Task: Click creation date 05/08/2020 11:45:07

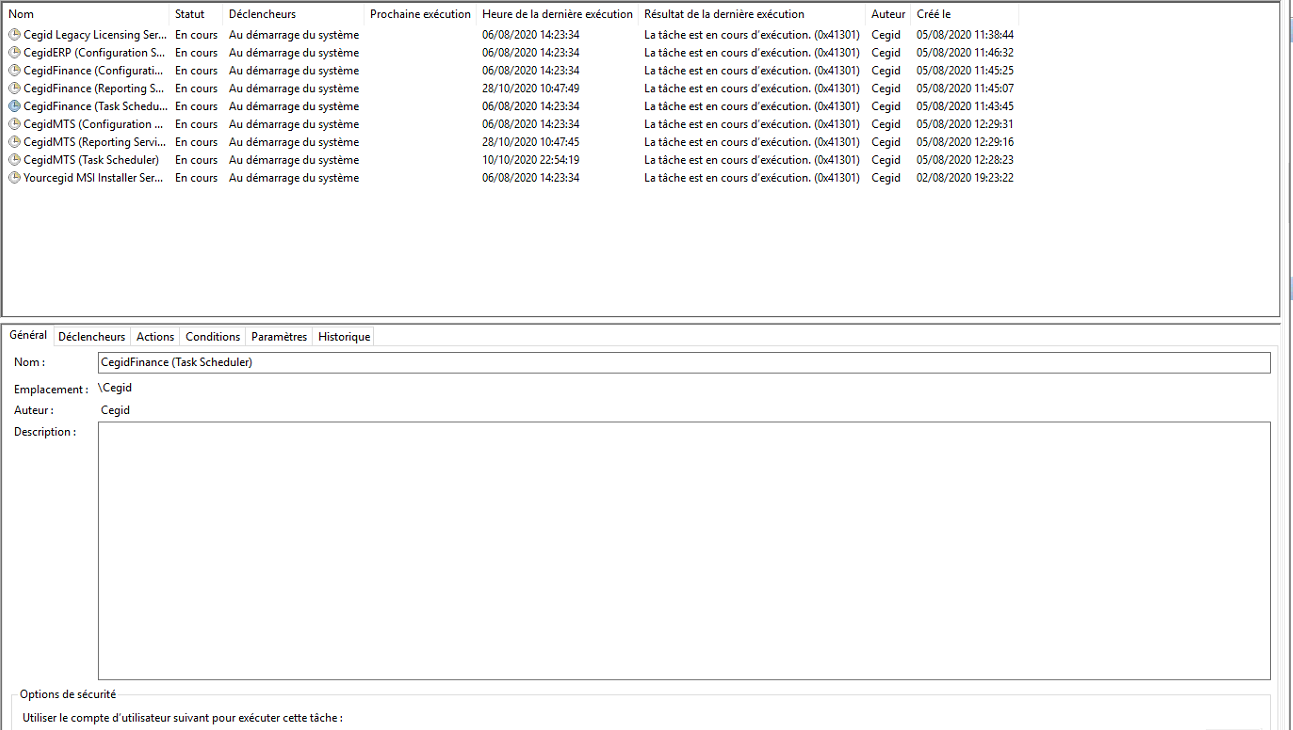Action: (965, 89)
